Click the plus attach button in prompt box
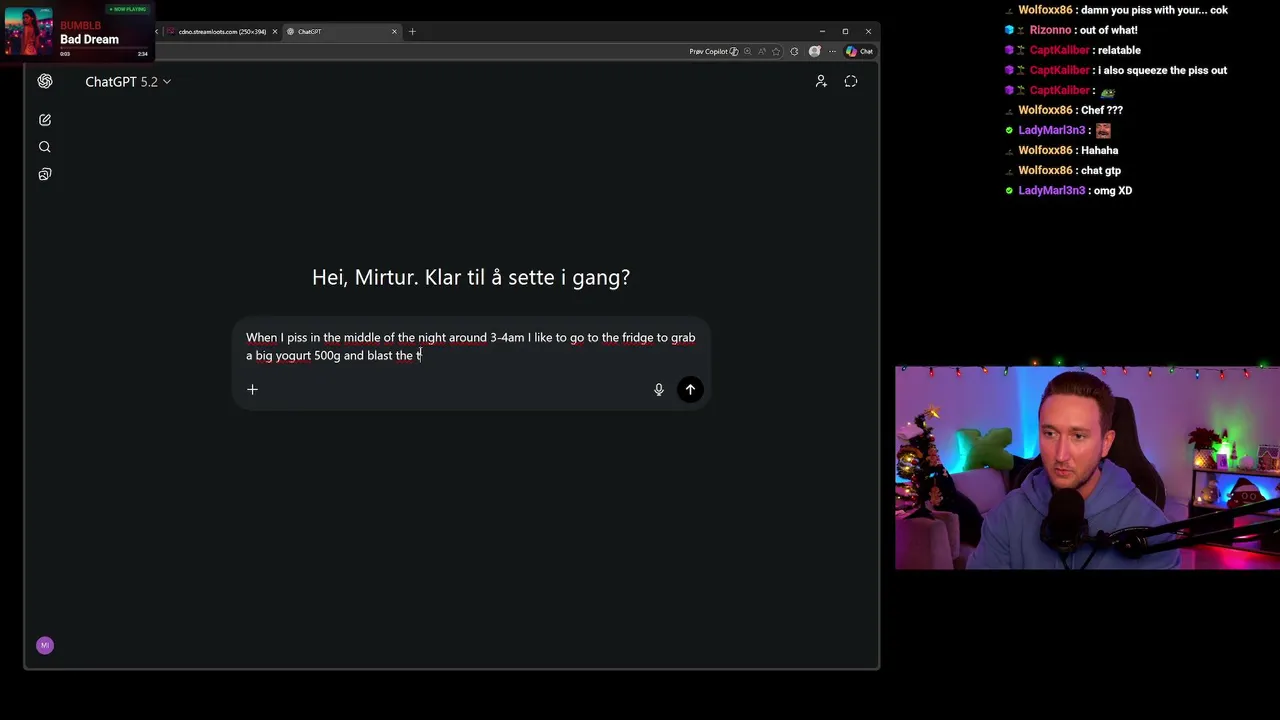Image resolution: width=1280 pixels, height=720 pixels. pyautogui.click(x=252, y=389)
